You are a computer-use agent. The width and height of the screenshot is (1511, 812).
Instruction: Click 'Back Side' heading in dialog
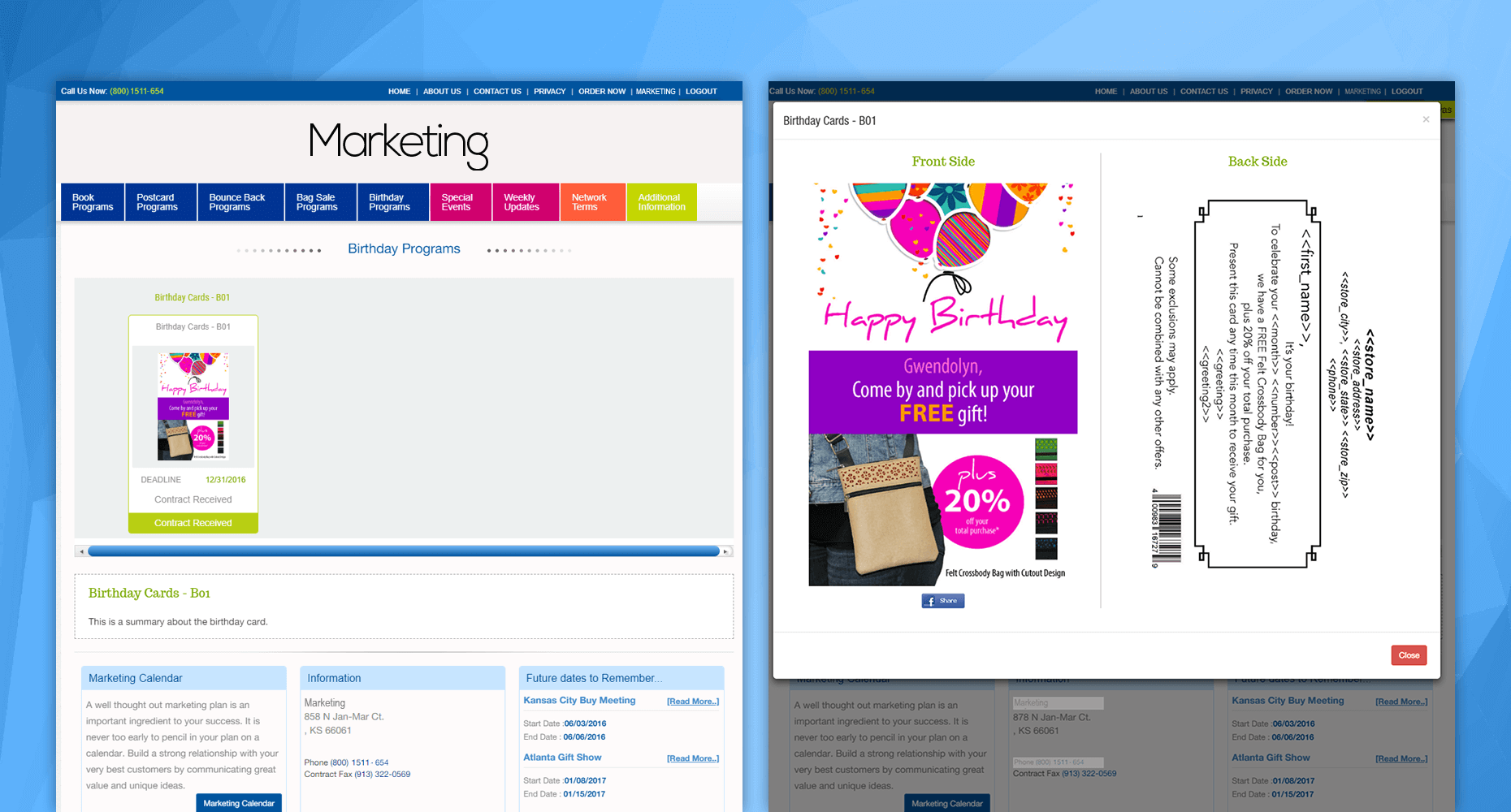point(1258,162)
